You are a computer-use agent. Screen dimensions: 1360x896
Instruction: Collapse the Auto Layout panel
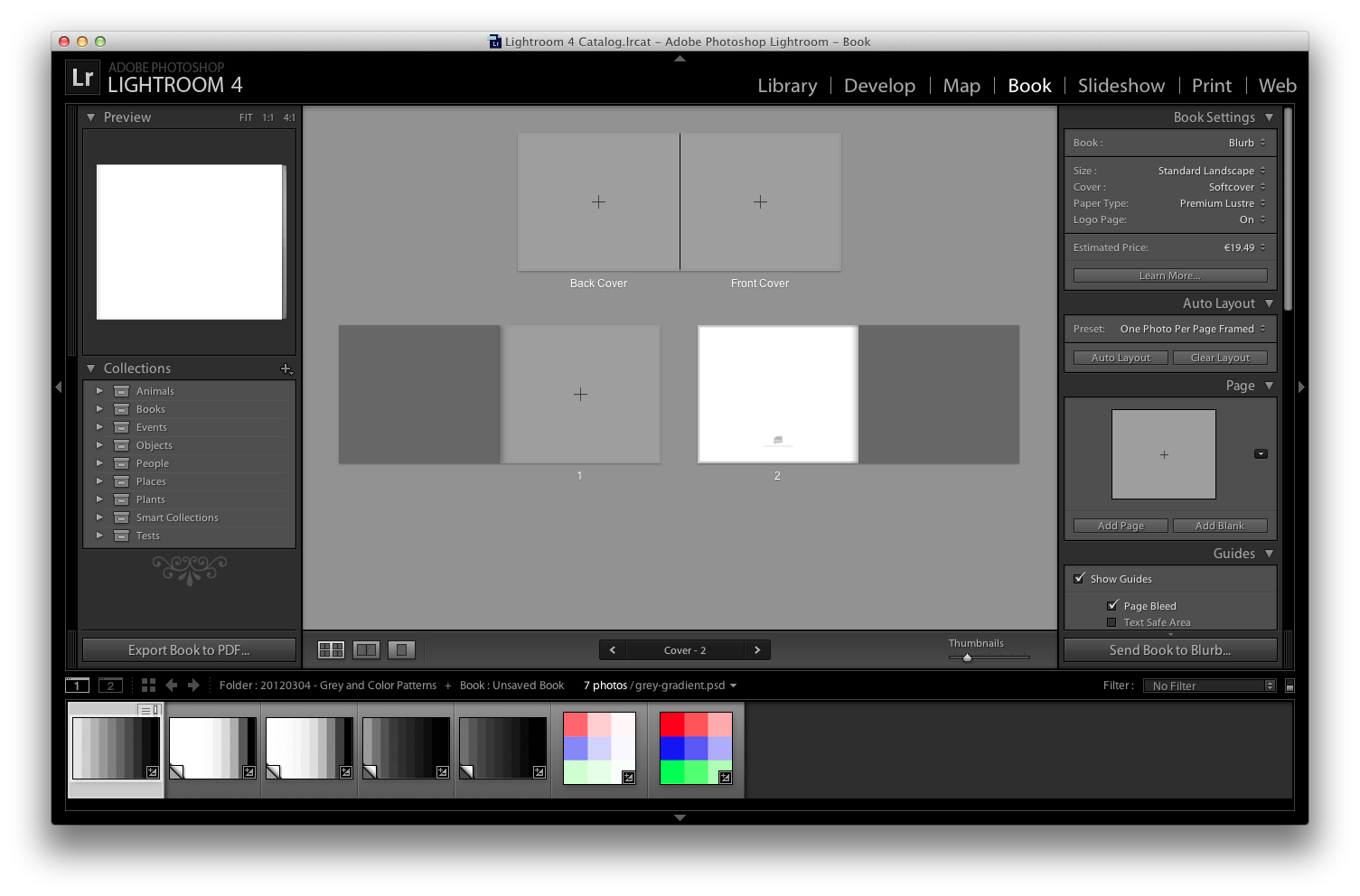pos(1270,303)
